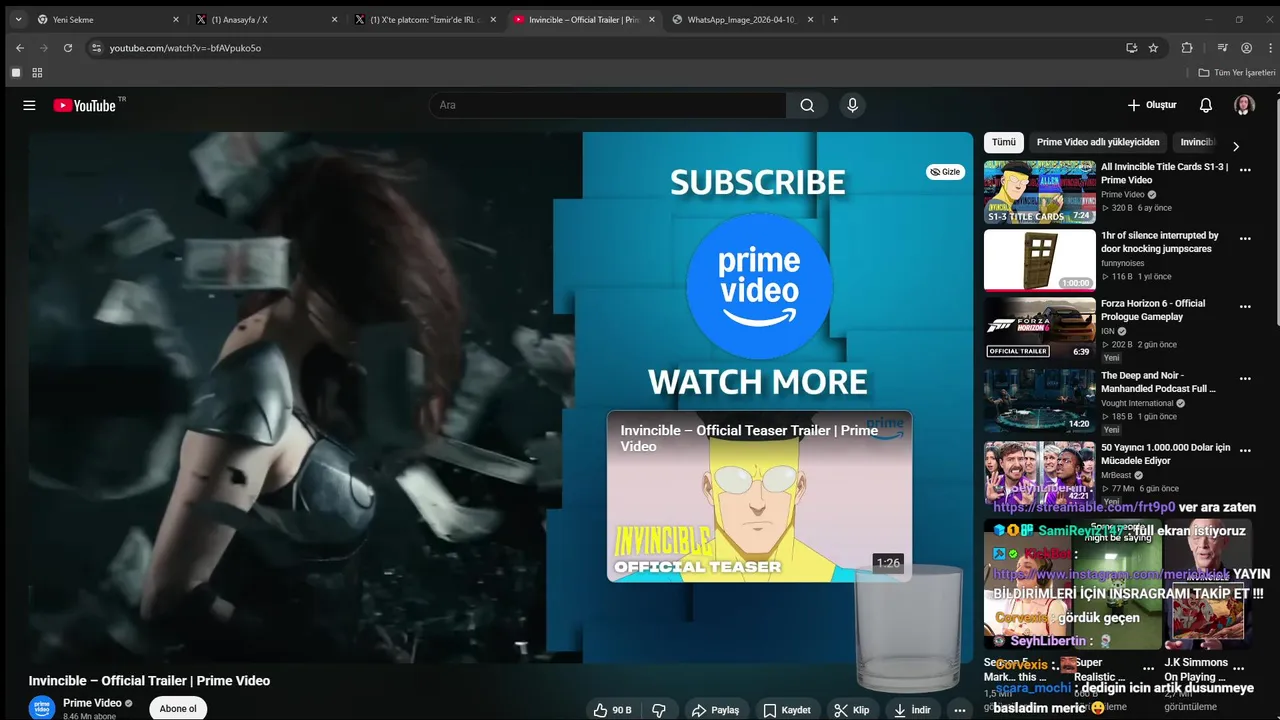Subscribe with the Abone ol button
The image size is (1280, 720).
coord(178,709)
